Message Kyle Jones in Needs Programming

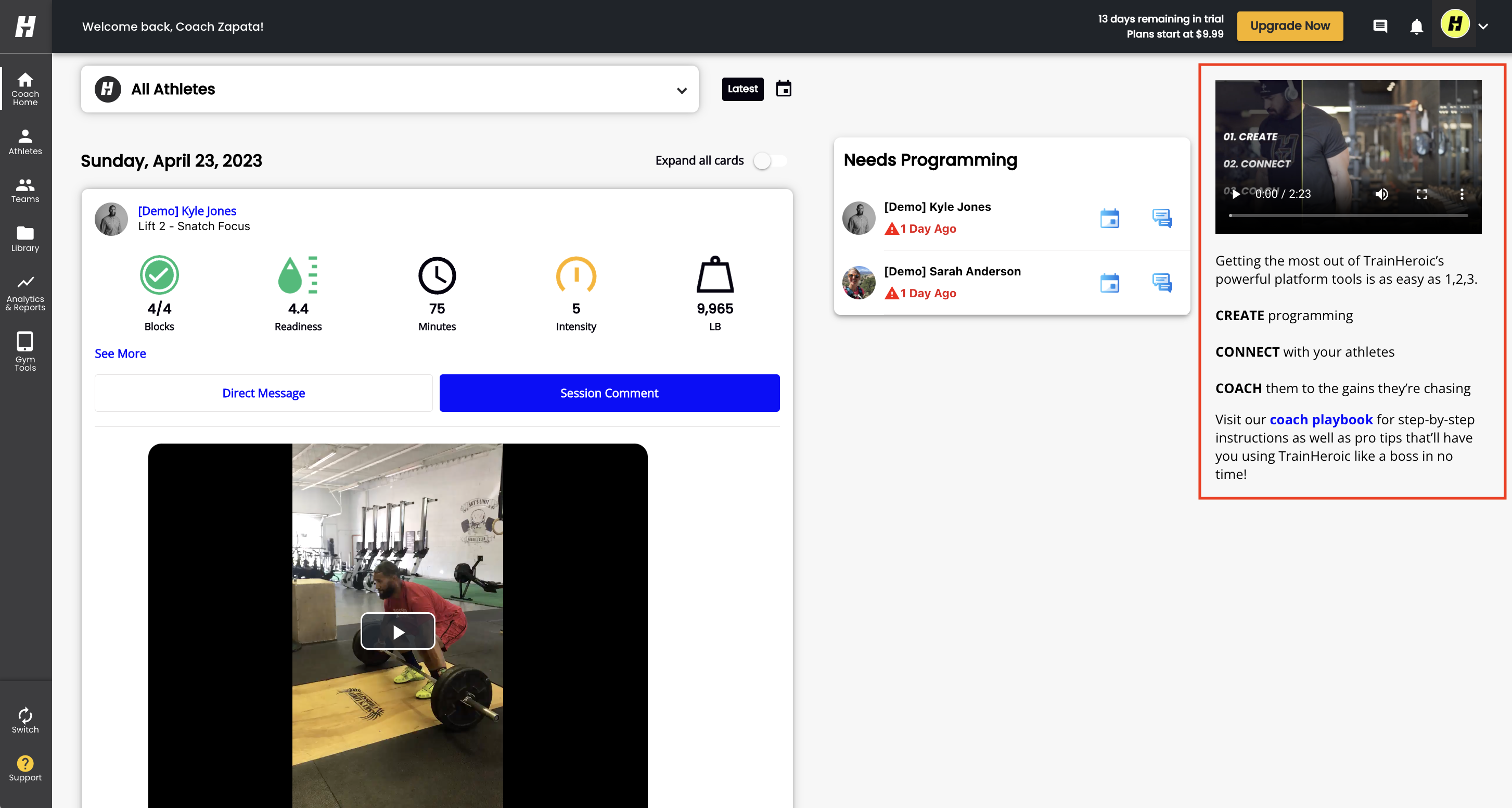click(x=1162, y=219)
